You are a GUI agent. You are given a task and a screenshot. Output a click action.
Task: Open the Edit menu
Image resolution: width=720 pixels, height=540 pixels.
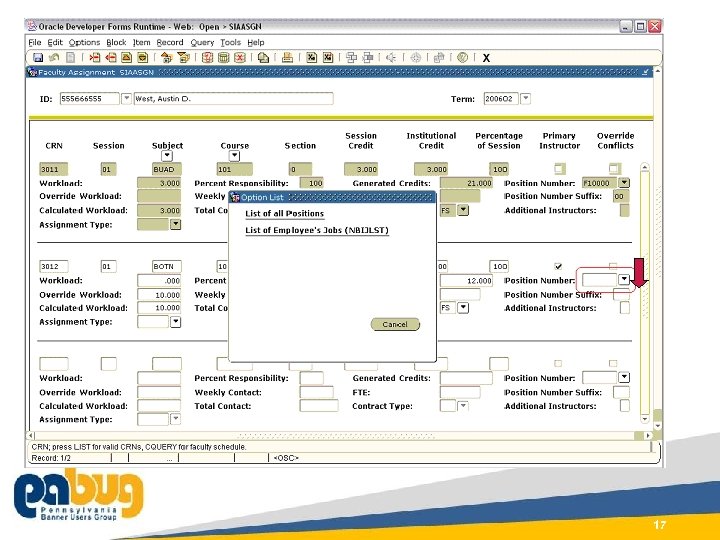click(55, 42)
